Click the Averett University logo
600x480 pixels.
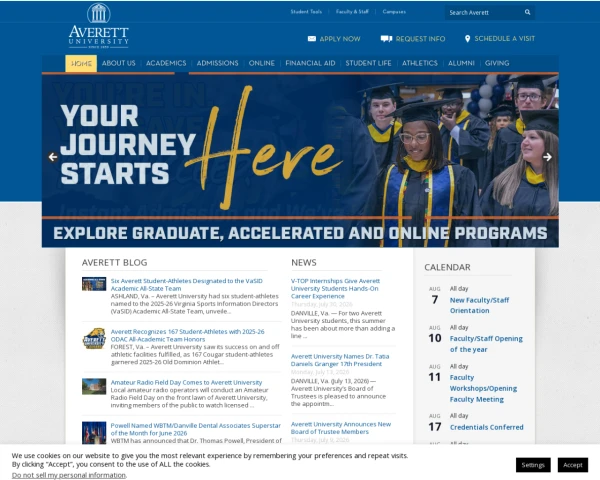click(99, 26)
